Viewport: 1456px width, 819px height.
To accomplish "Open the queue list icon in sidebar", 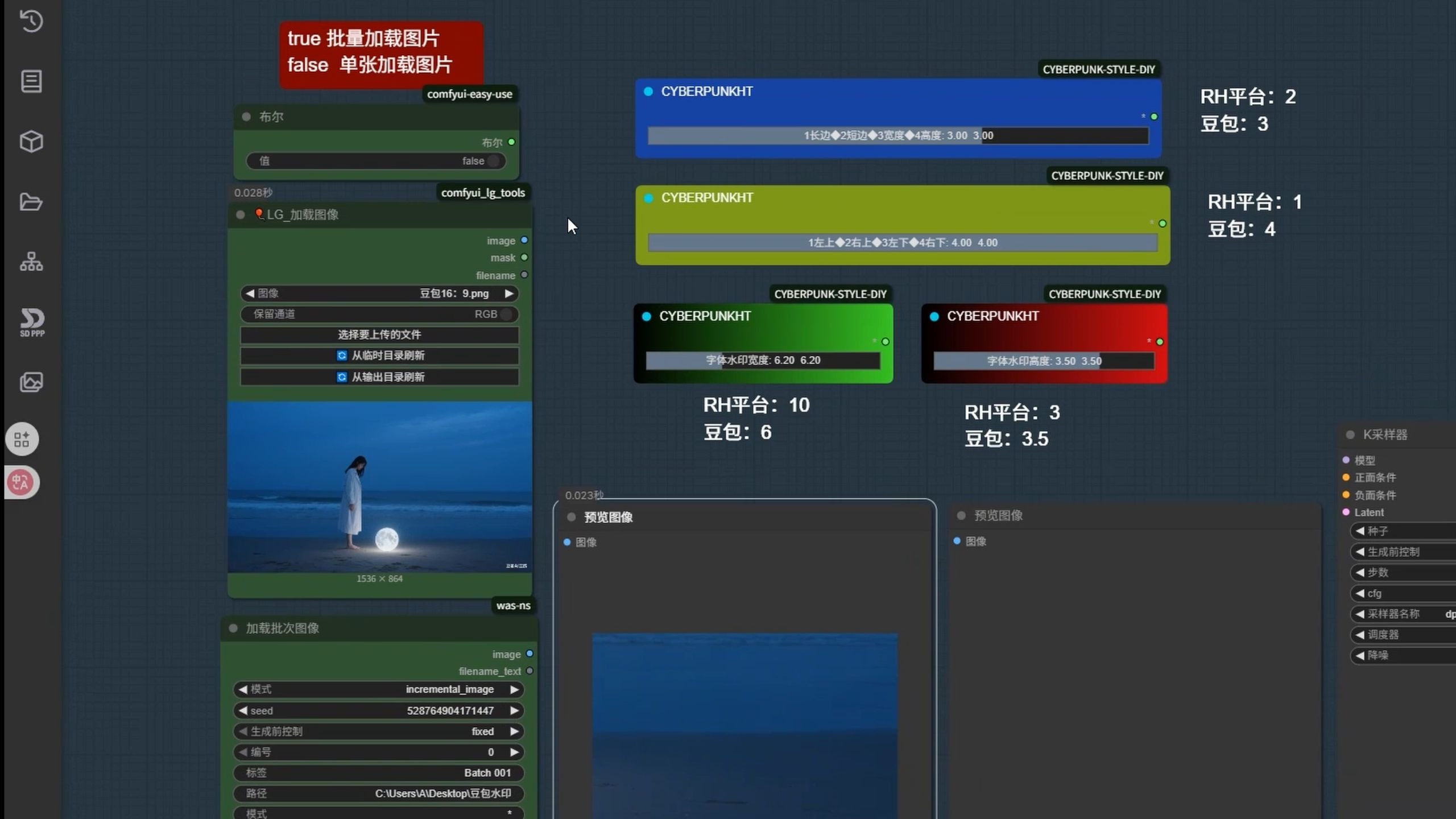I will pyautogui.click(x=31, y=81).
